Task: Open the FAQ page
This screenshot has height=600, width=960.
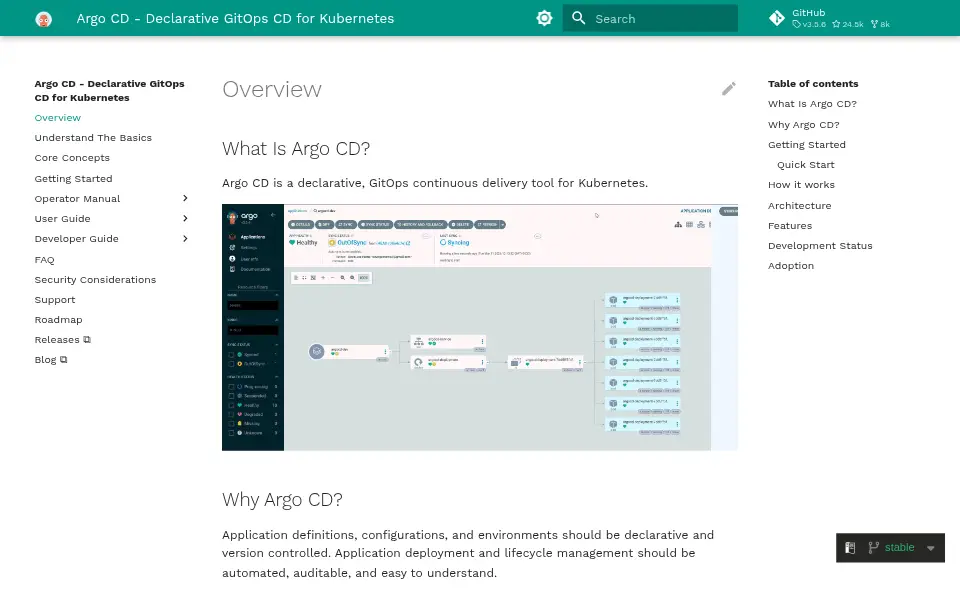Action: point(45,260)
